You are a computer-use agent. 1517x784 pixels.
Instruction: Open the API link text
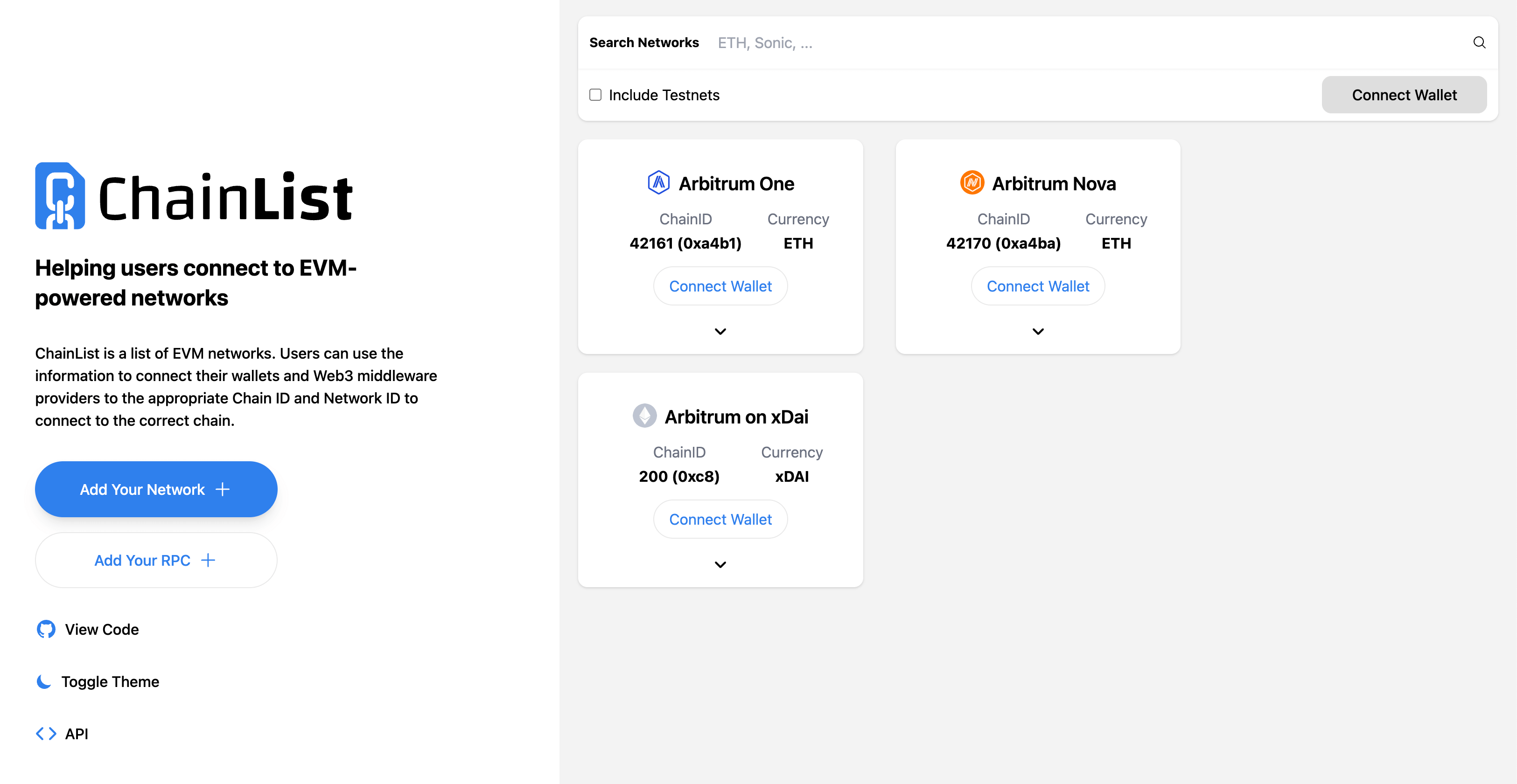point(77,733)
